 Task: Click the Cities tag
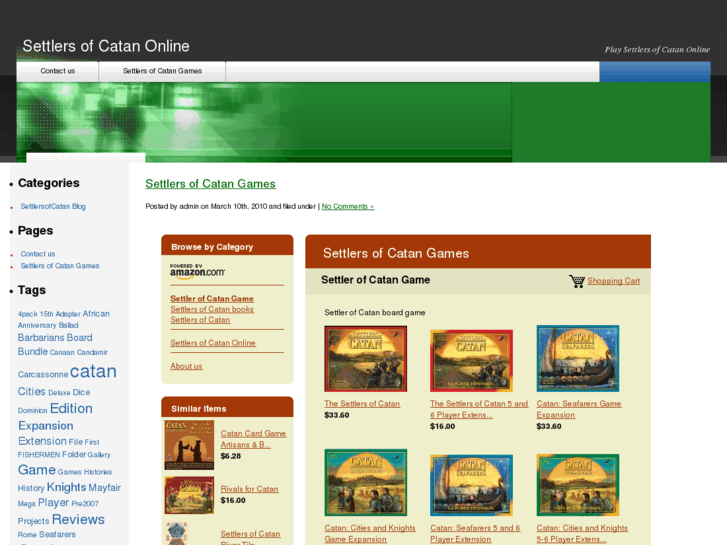pos(32,391)
